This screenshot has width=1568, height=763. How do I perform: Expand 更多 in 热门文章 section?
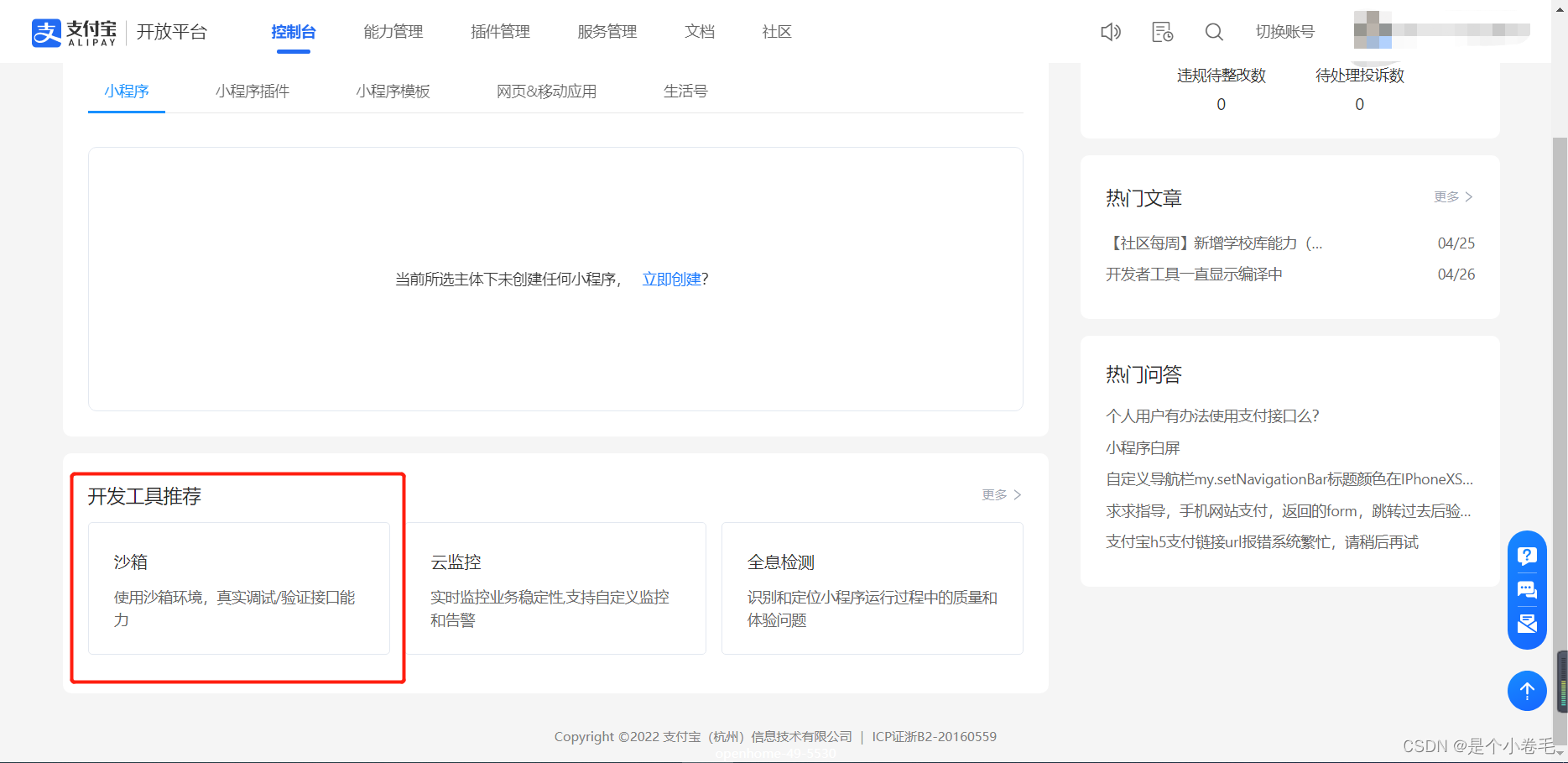[1454, 196]
